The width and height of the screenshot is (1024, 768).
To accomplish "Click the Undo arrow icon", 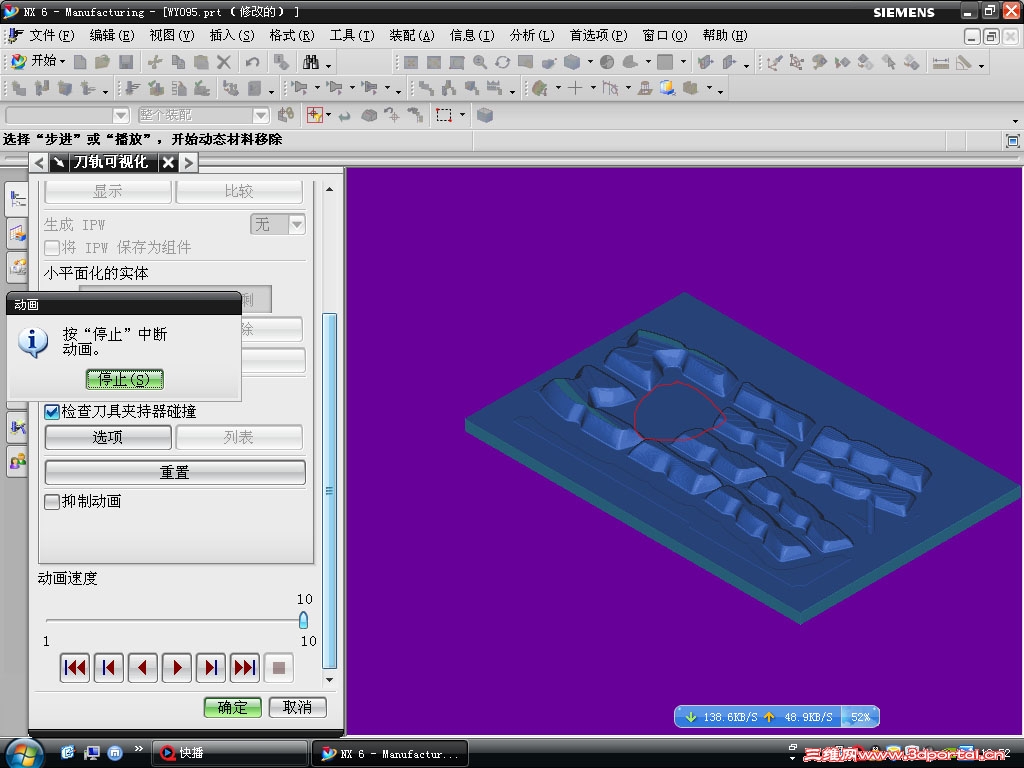I will pos(253,62).
